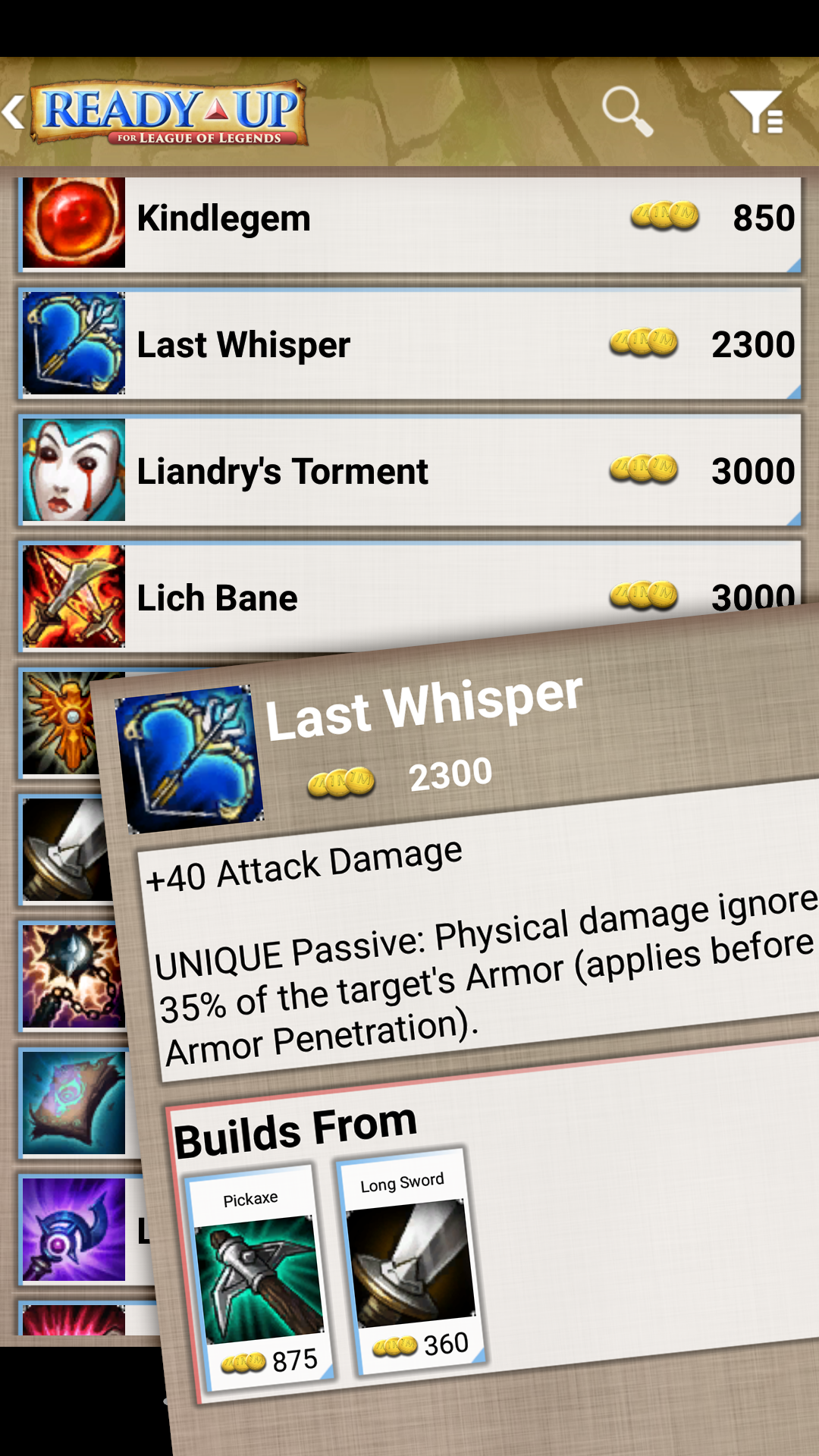This screenshot has height=1456, width=819.
Task: Tap the Lich Bane sword icon
Action: tap(74, 596)
